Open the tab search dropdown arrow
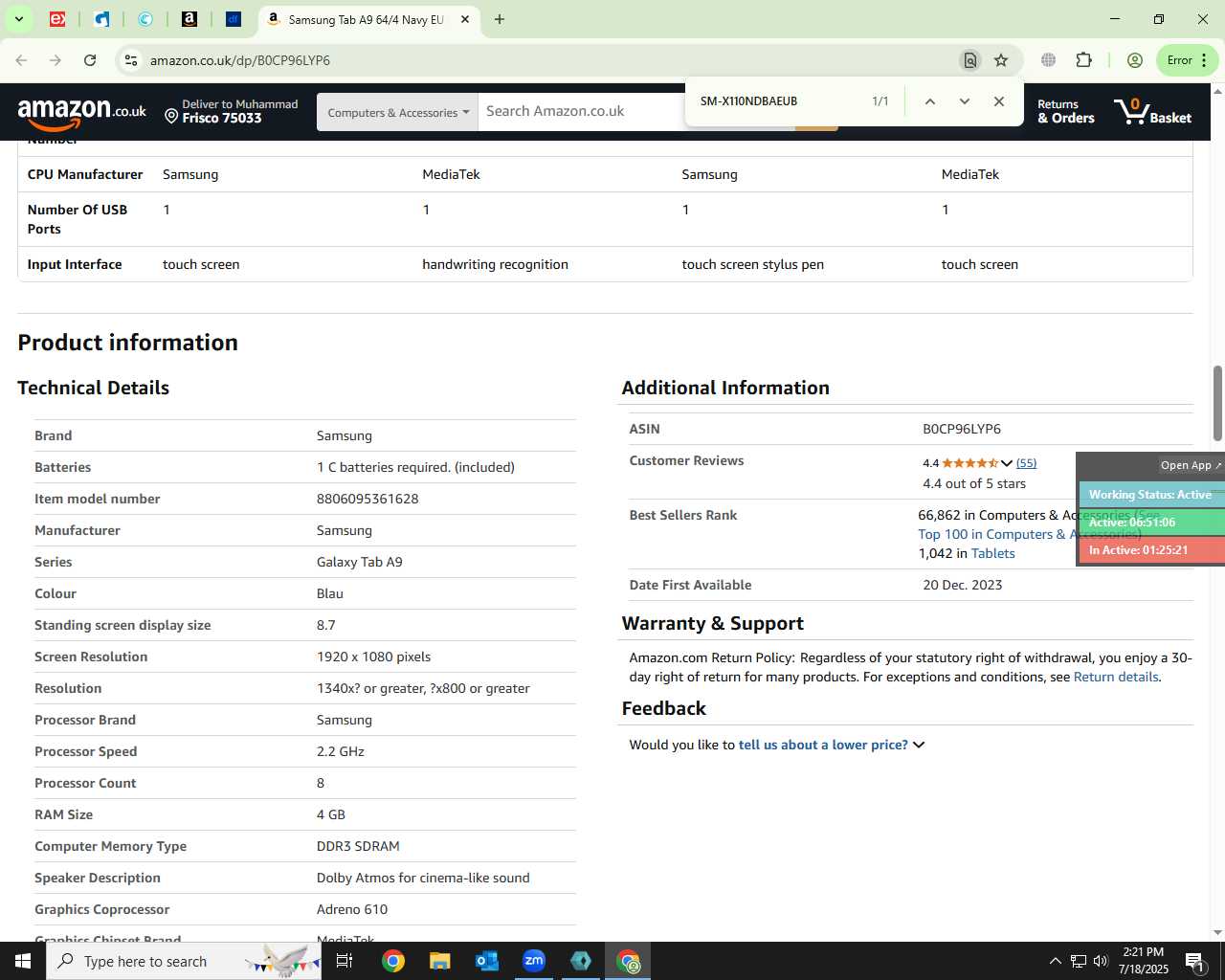 19,19
